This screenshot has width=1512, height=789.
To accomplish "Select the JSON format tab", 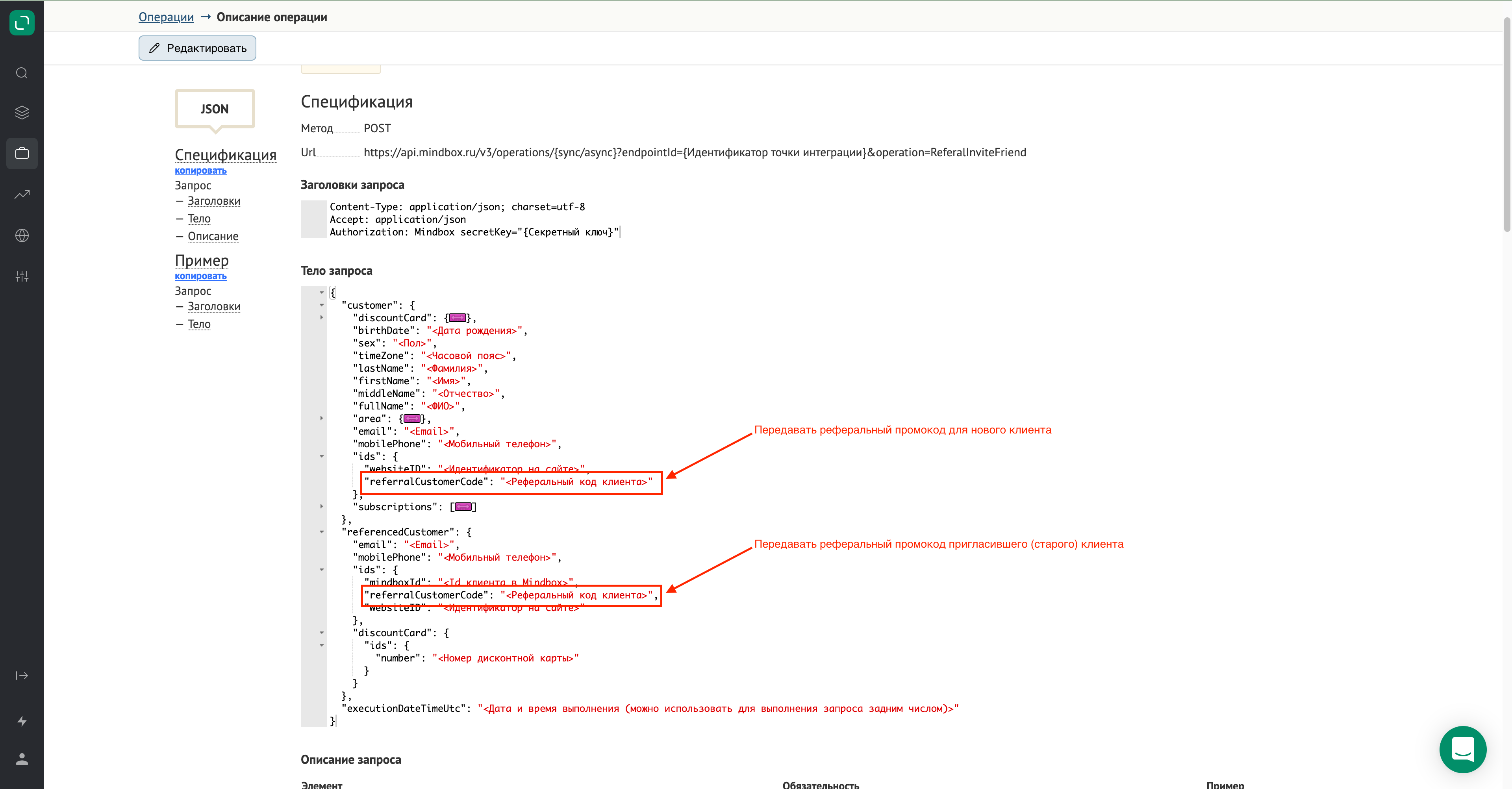I will (x=214, y=109).
